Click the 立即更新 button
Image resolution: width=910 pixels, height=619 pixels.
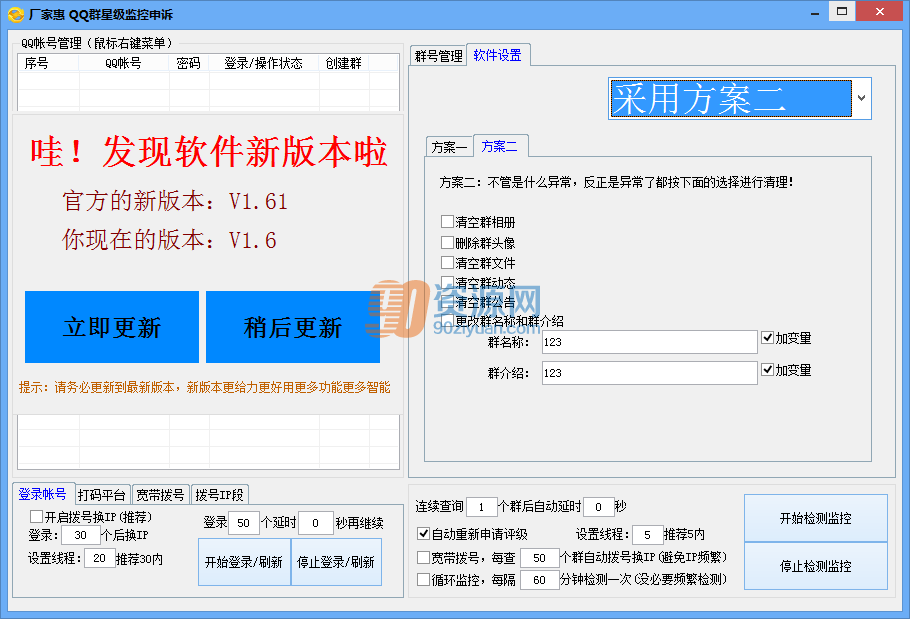point(112,327)
